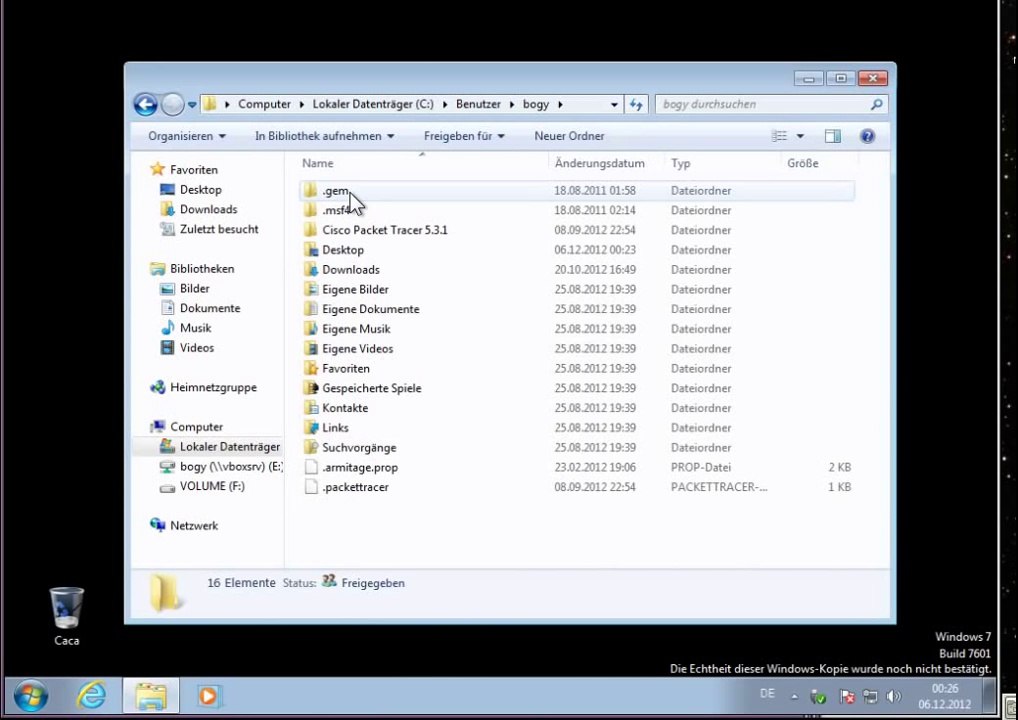The height and width of the screenshot is (720, 1018).
Task: Open help via the question mark icon
Action: tap(867, 136)
